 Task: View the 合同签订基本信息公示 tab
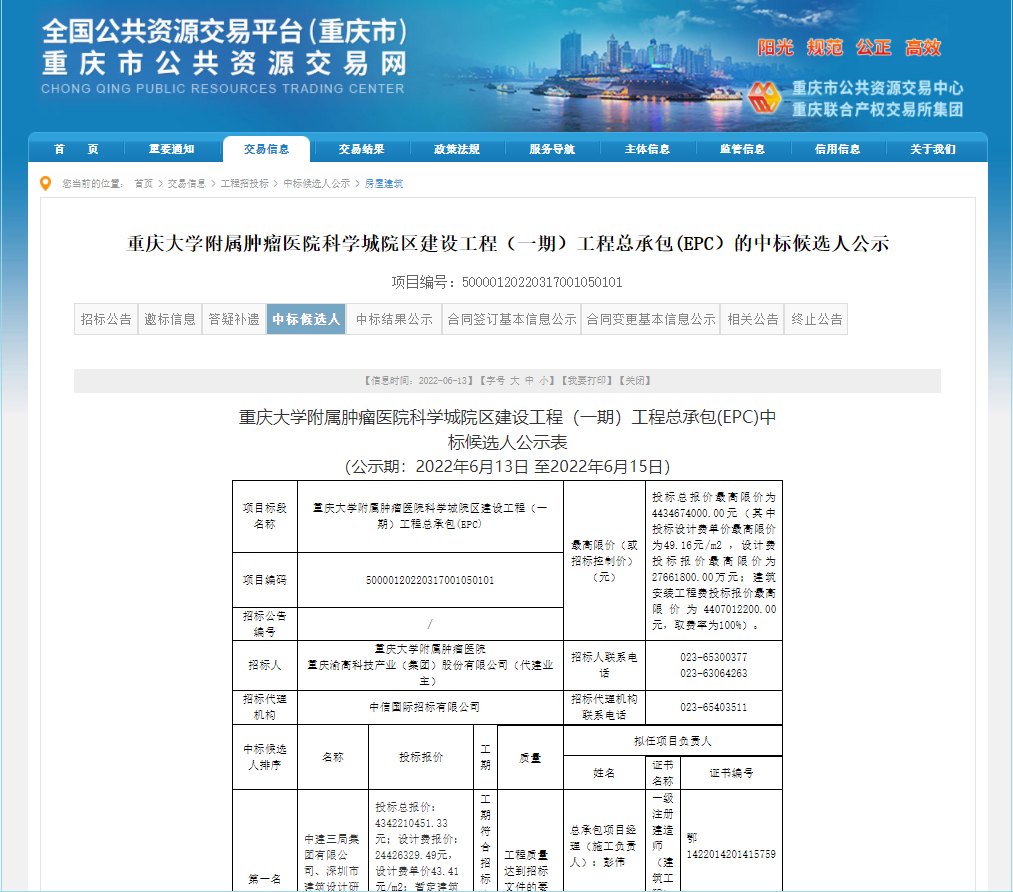coord(512,319)
